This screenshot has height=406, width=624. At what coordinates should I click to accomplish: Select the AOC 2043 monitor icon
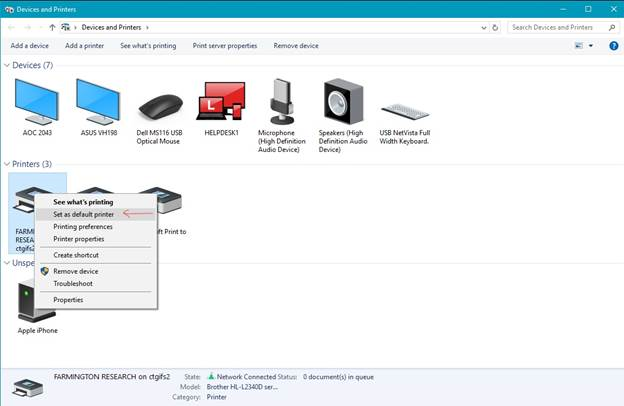tap(37, 102)
